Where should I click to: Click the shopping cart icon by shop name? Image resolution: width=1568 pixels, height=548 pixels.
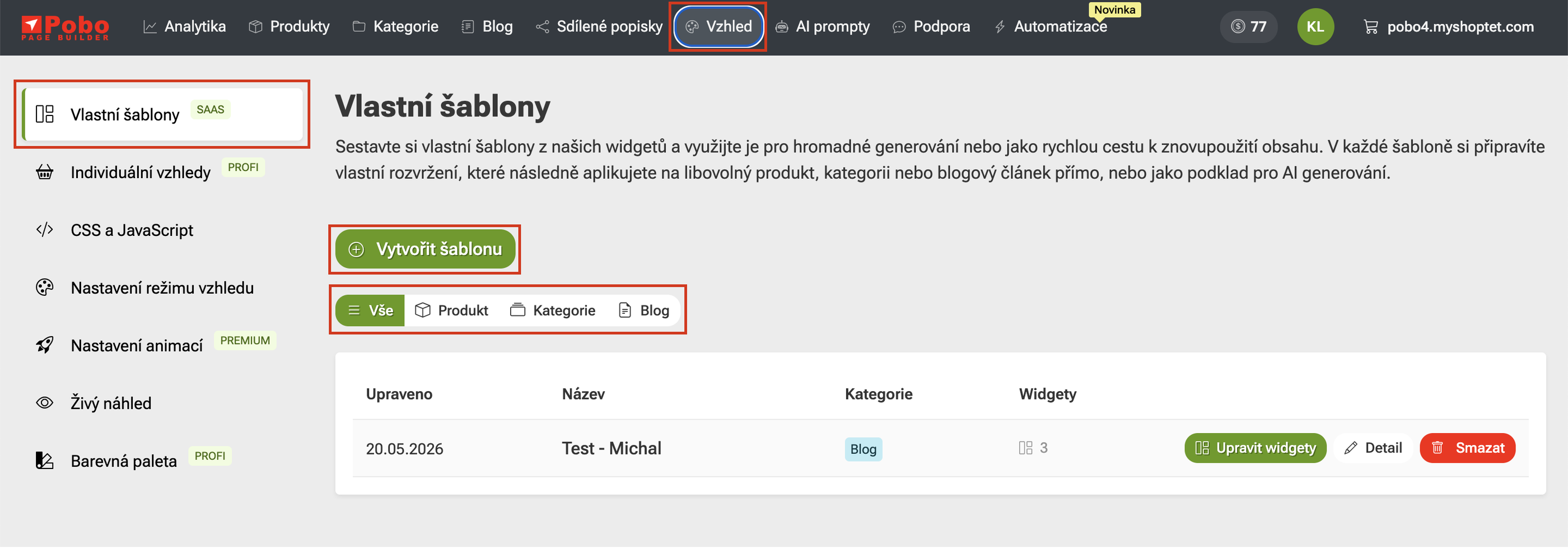point(1370,27)
